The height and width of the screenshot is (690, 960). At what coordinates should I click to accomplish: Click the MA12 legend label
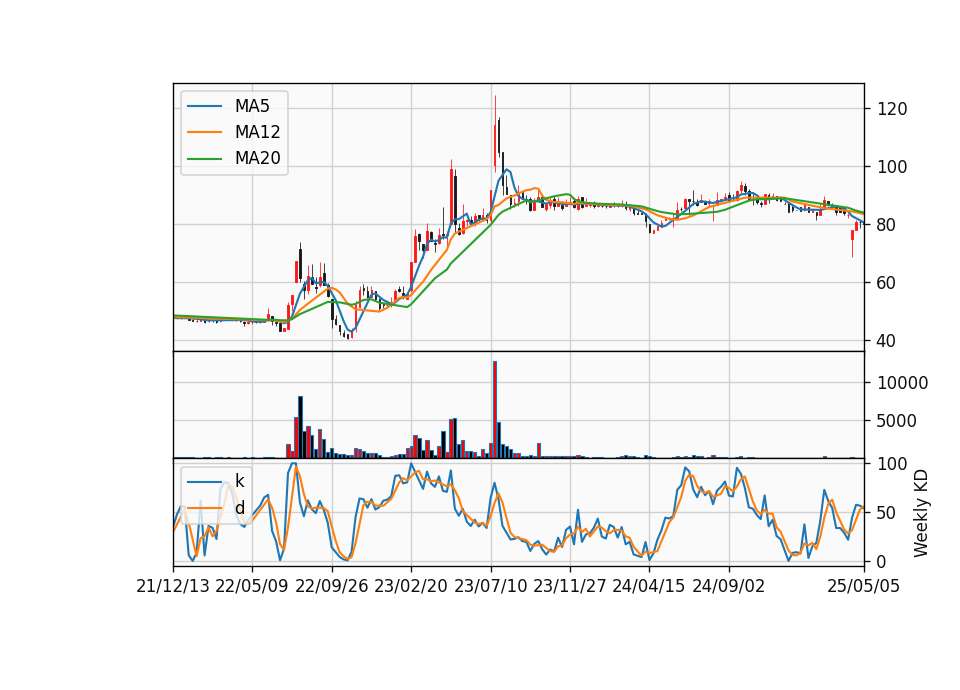pos(257,132)
